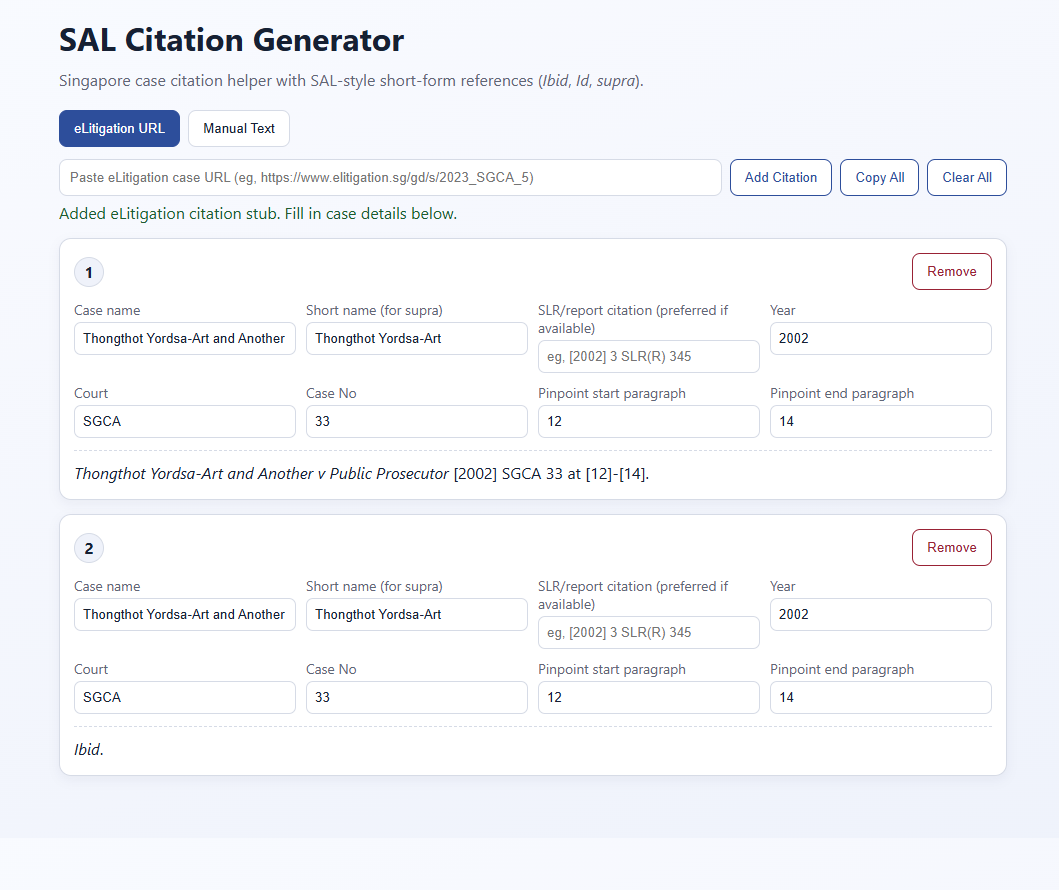
Task: Remove citation number 1
Action: coord(951,271)
